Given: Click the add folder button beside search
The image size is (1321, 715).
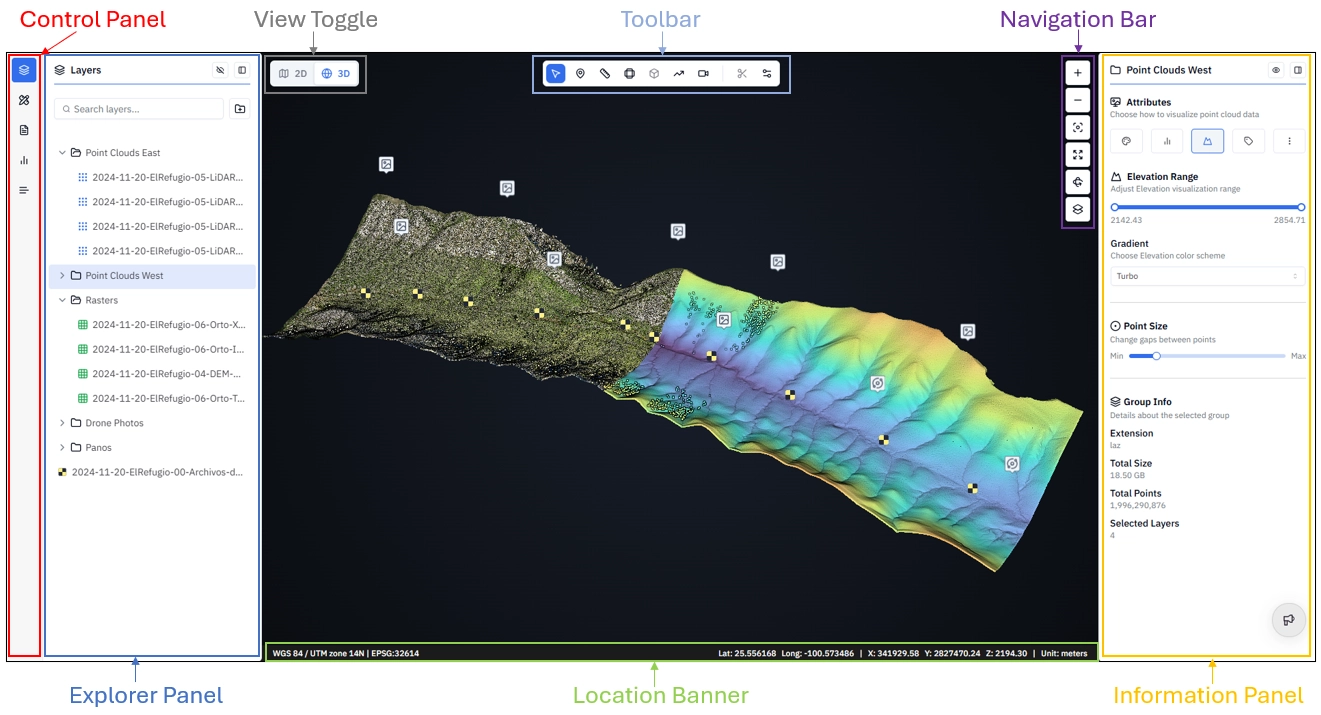Looking at the screenshot, I should tap(239, 109).
